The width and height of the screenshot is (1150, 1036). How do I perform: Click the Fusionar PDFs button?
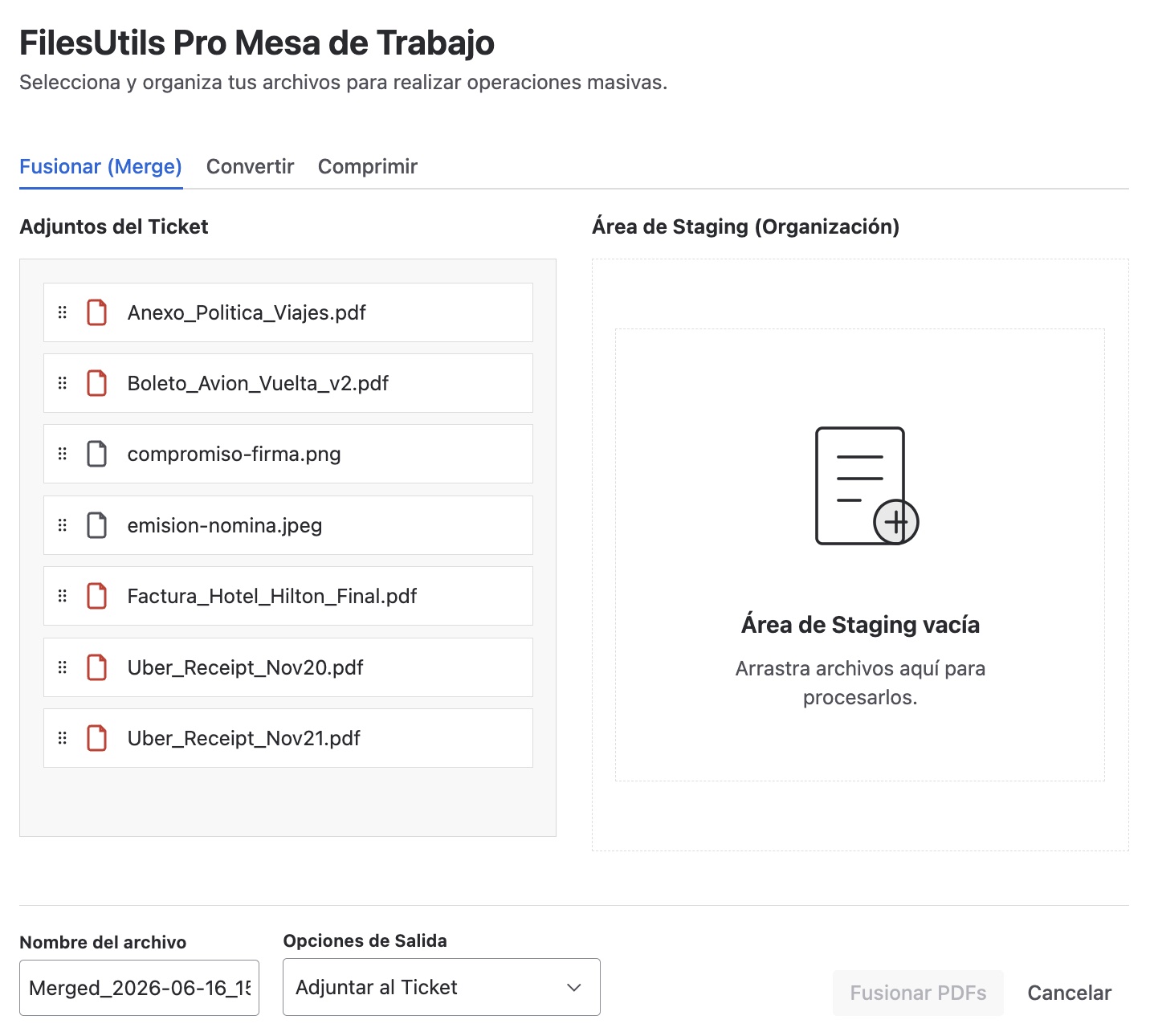(918, 993)
